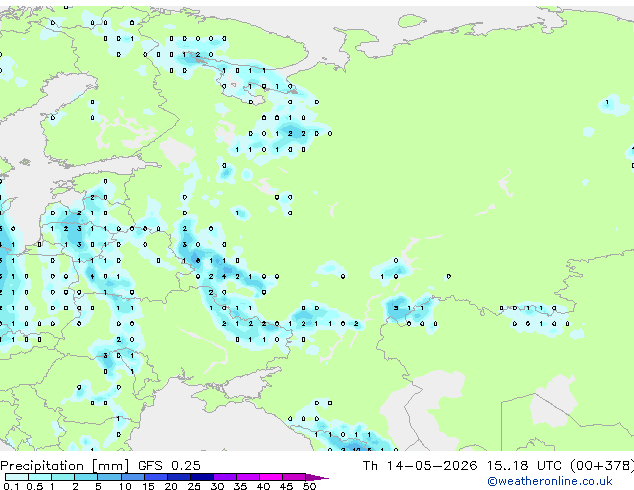Click the '20' legend scale label
Viewport: 634px width, 490px height.
pos(171,486)
